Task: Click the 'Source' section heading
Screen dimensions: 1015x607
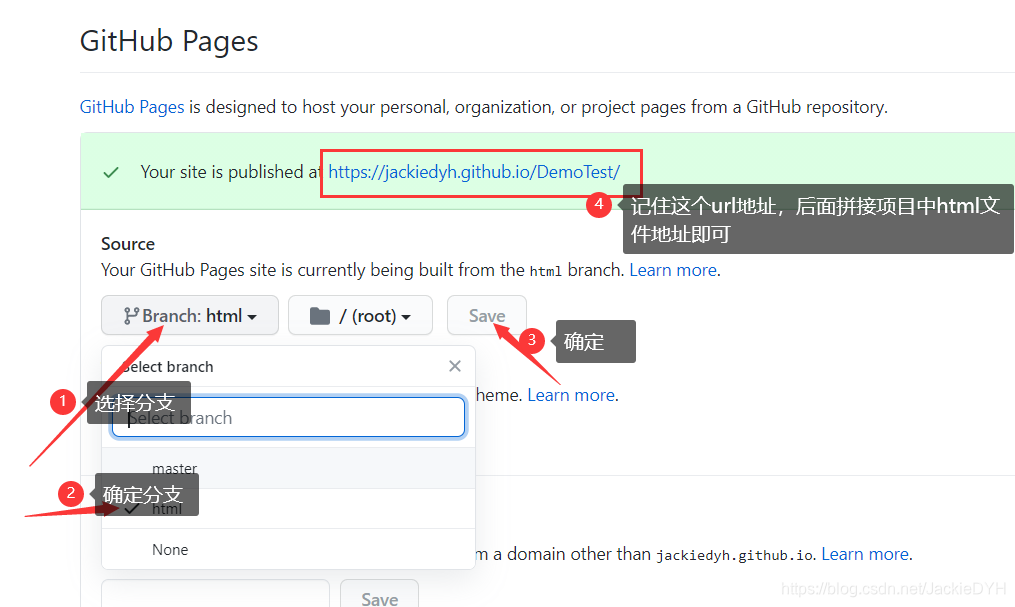Action: point(128,244)
